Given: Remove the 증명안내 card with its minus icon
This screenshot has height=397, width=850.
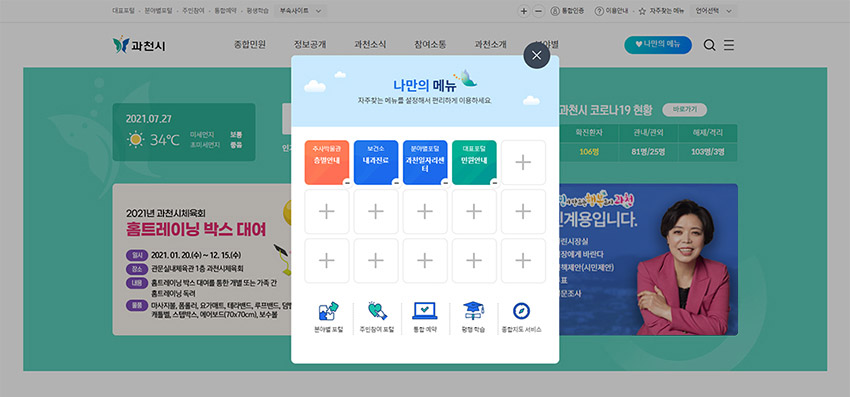Looking at the screenshot, I should tap(346, 183).
